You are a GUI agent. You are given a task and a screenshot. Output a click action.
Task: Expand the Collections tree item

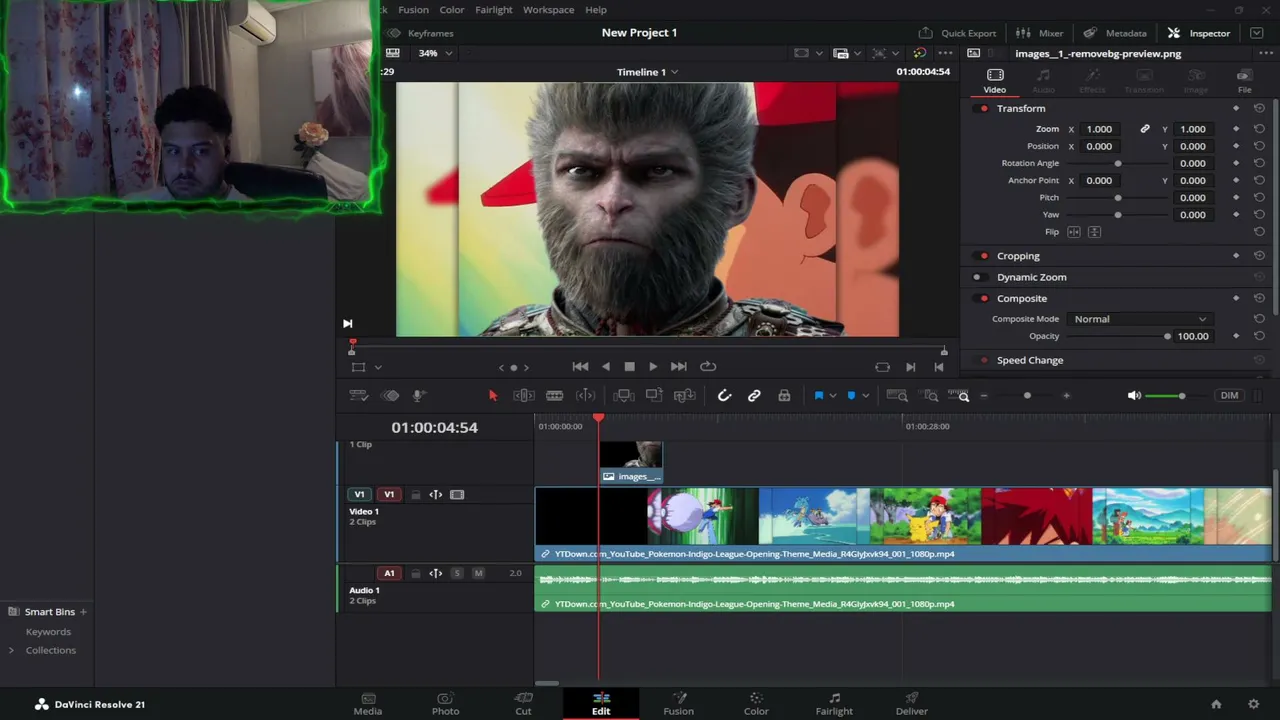coord(11,650)
